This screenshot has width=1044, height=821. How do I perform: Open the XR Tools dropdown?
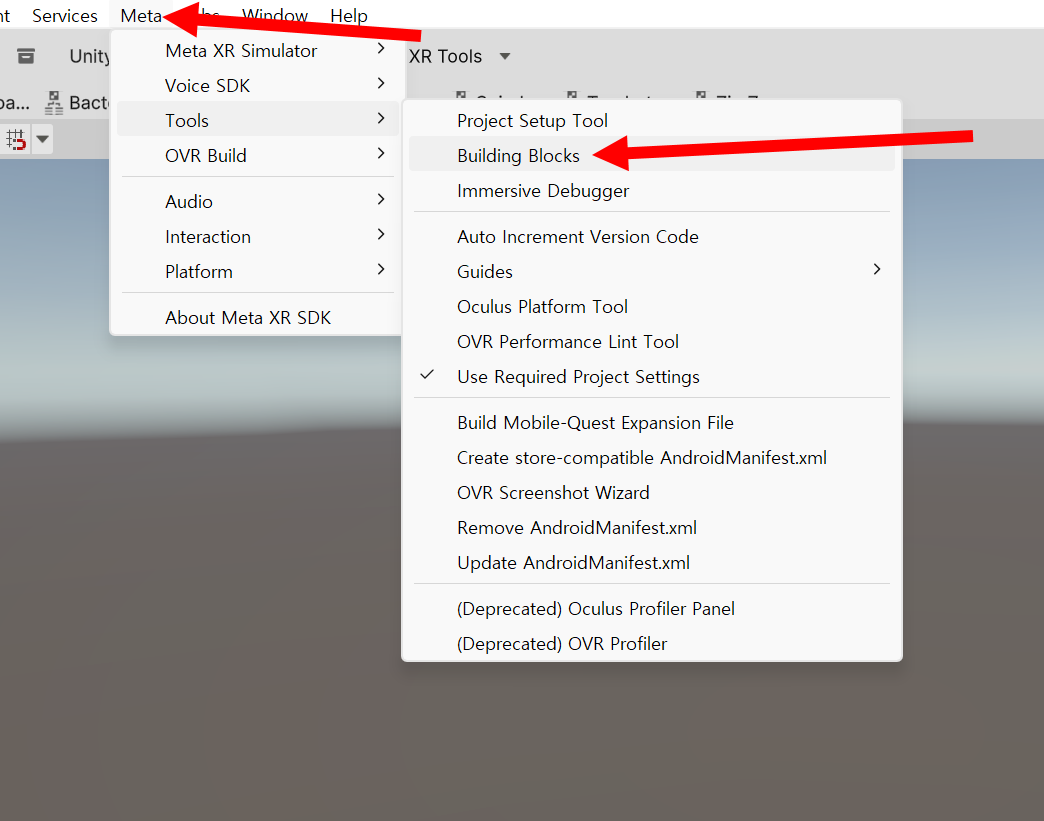pyautogui.click(x=459, y=57)
